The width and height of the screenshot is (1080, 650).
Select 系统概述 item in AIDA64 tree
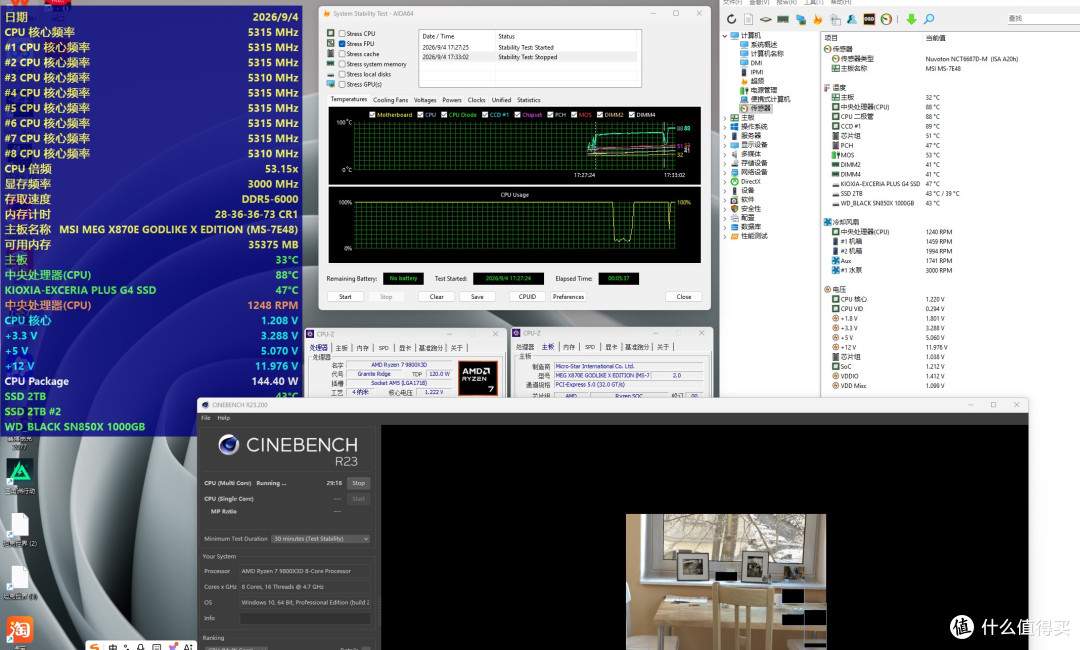758,45
